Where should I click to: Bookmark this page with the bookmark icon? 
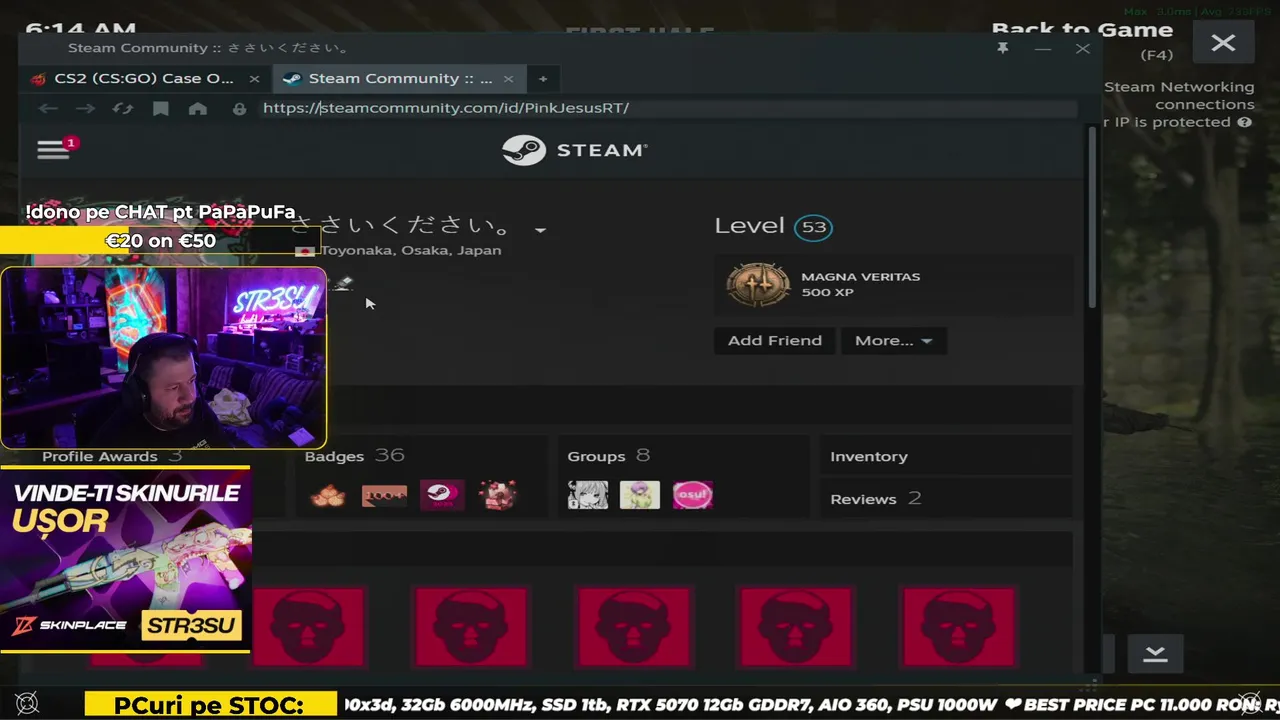161,108
